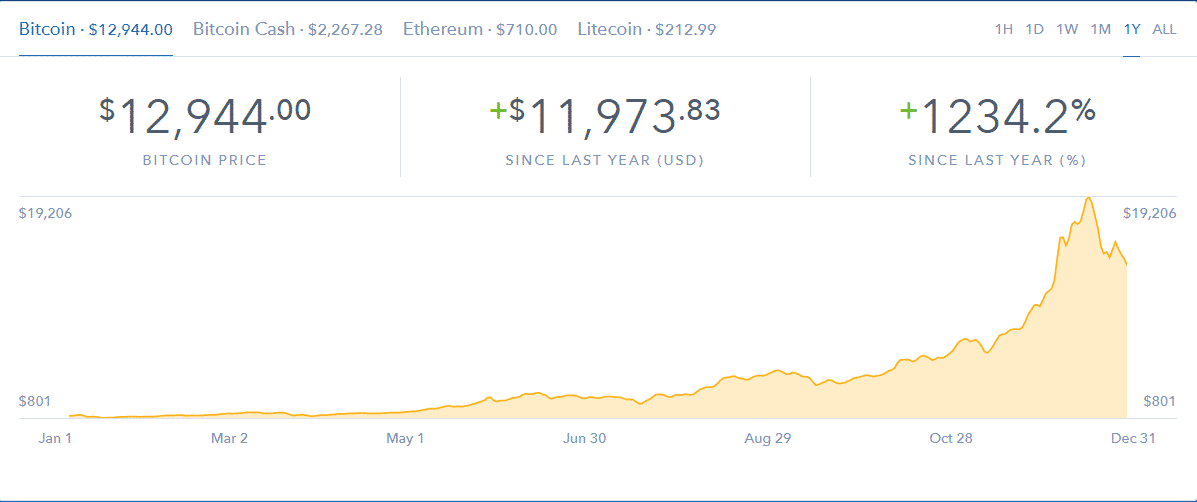Click the Mar 2 date axis label

tap(229, 438)
